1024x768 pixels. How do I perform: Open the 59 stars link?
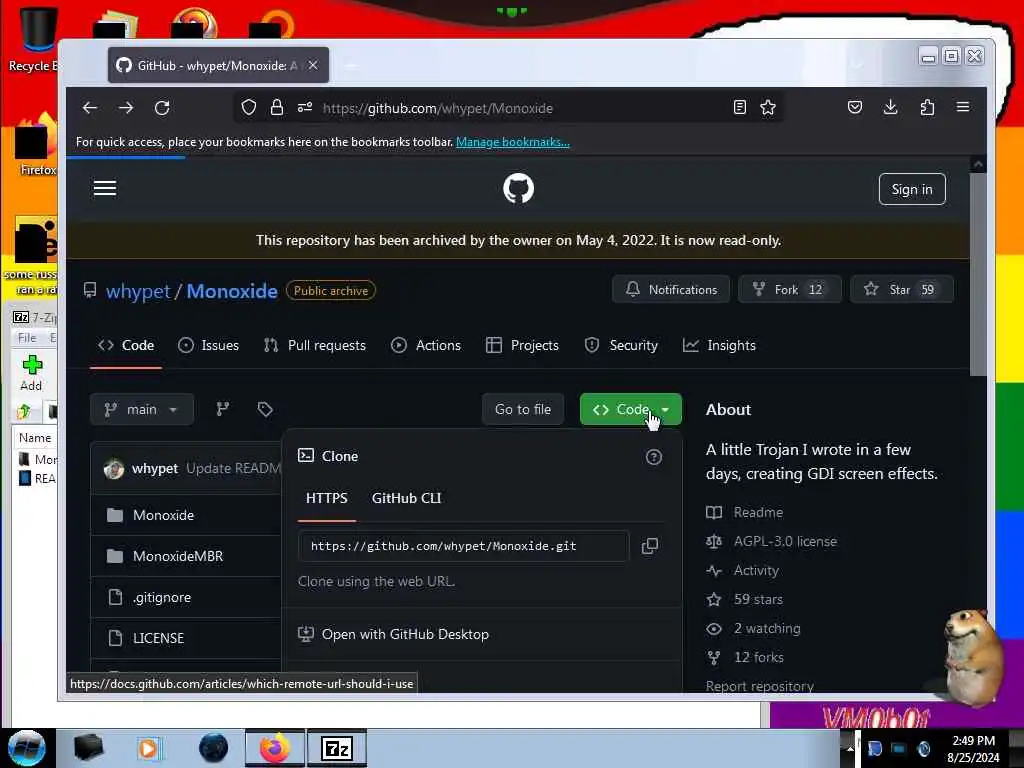(744, 600)
